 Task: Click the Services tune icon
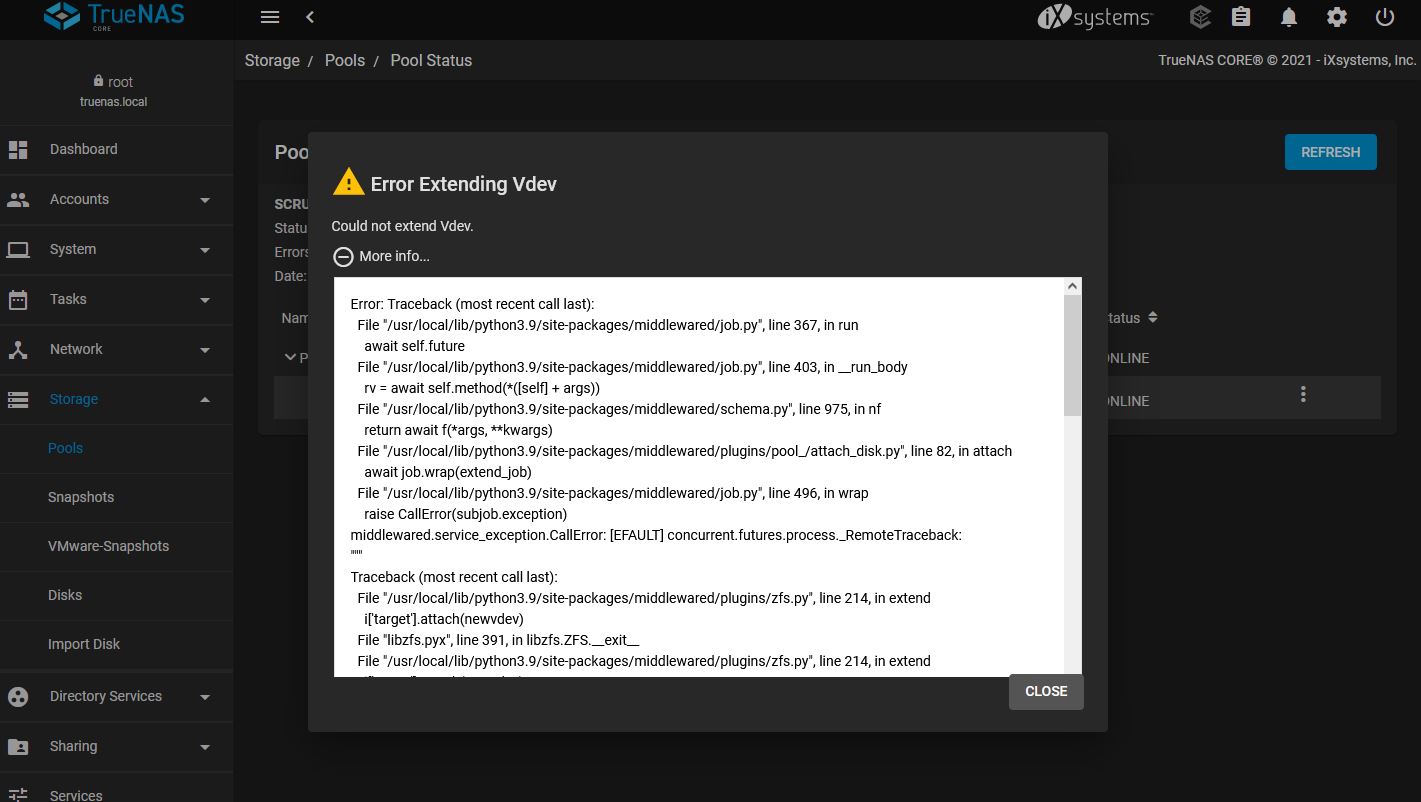point(18,795)
